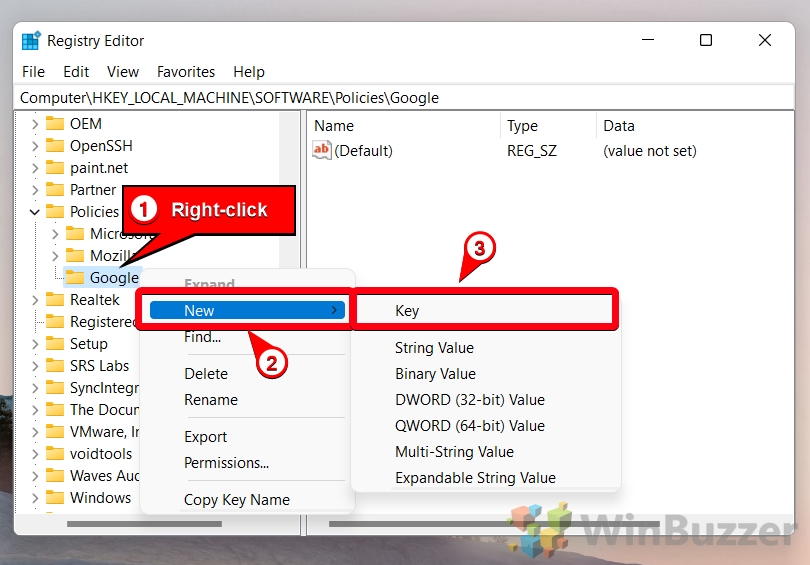Click the REG_SZ type cell
This screenshot has width=810, height=565.
point(532,151)
